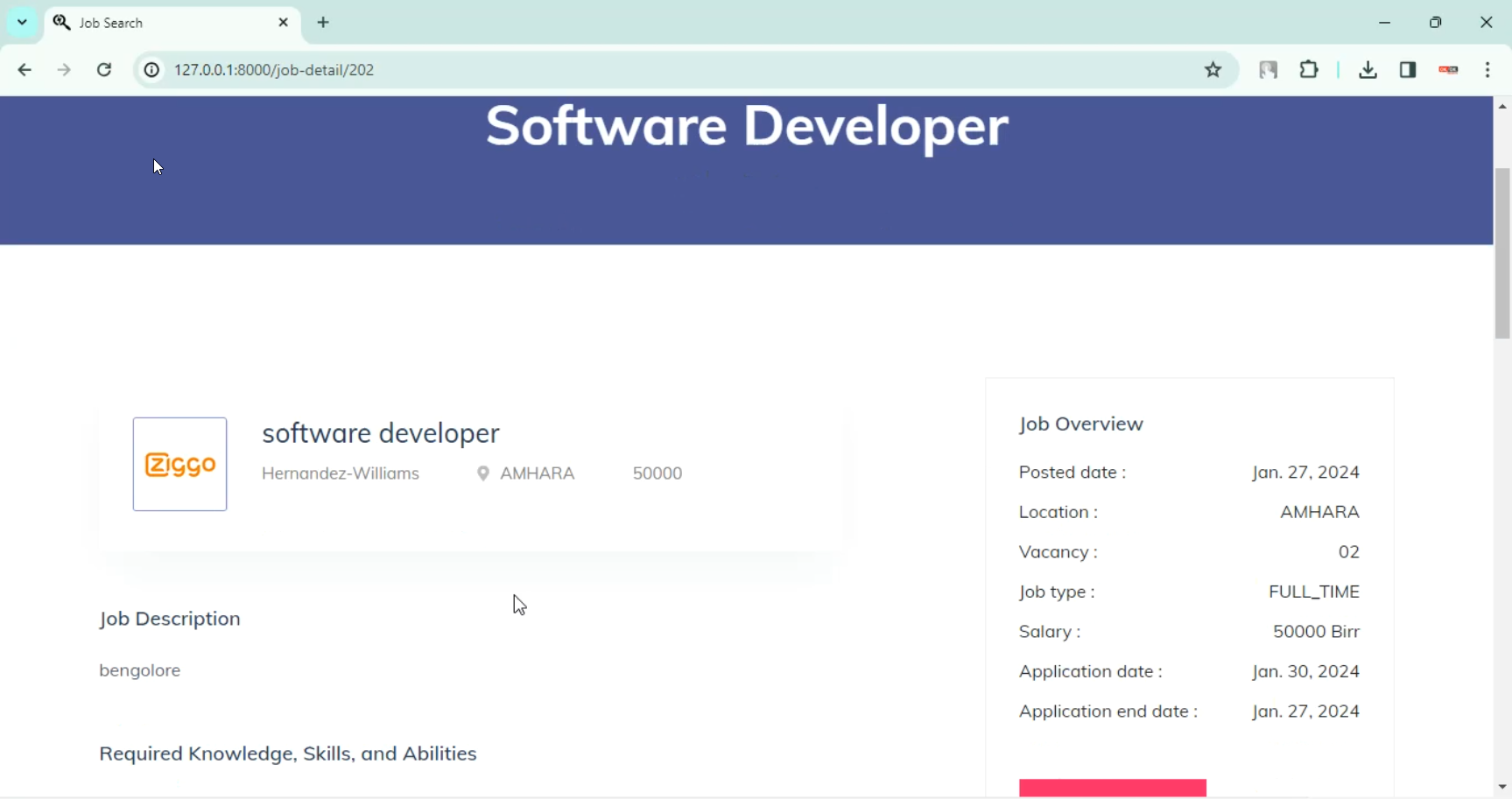Click the Software Developer banner title
The width and height of the screenshot is (1512, 799).
[747, 127]
